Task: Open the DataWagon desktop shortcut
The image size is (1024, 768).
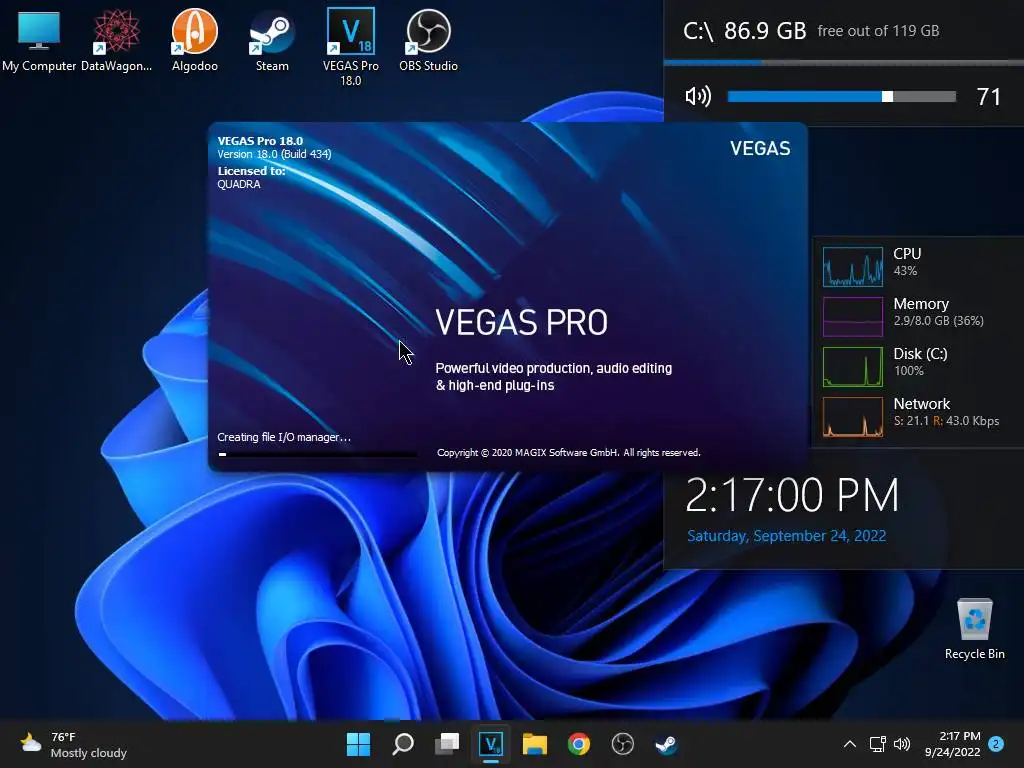Action: [116, 40]
